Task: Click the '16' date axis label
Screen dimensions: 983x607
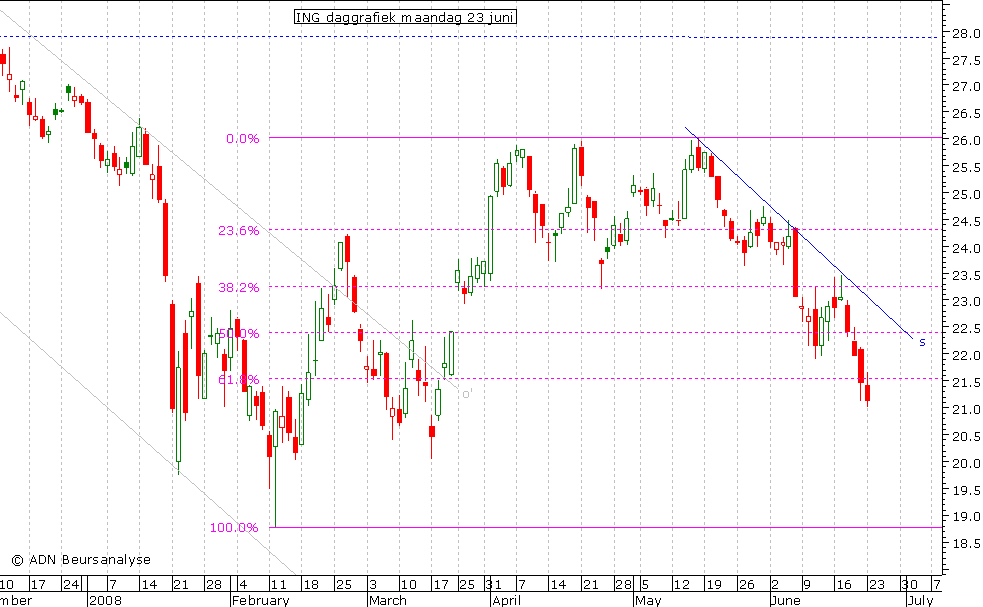Action: click(843, 584)
